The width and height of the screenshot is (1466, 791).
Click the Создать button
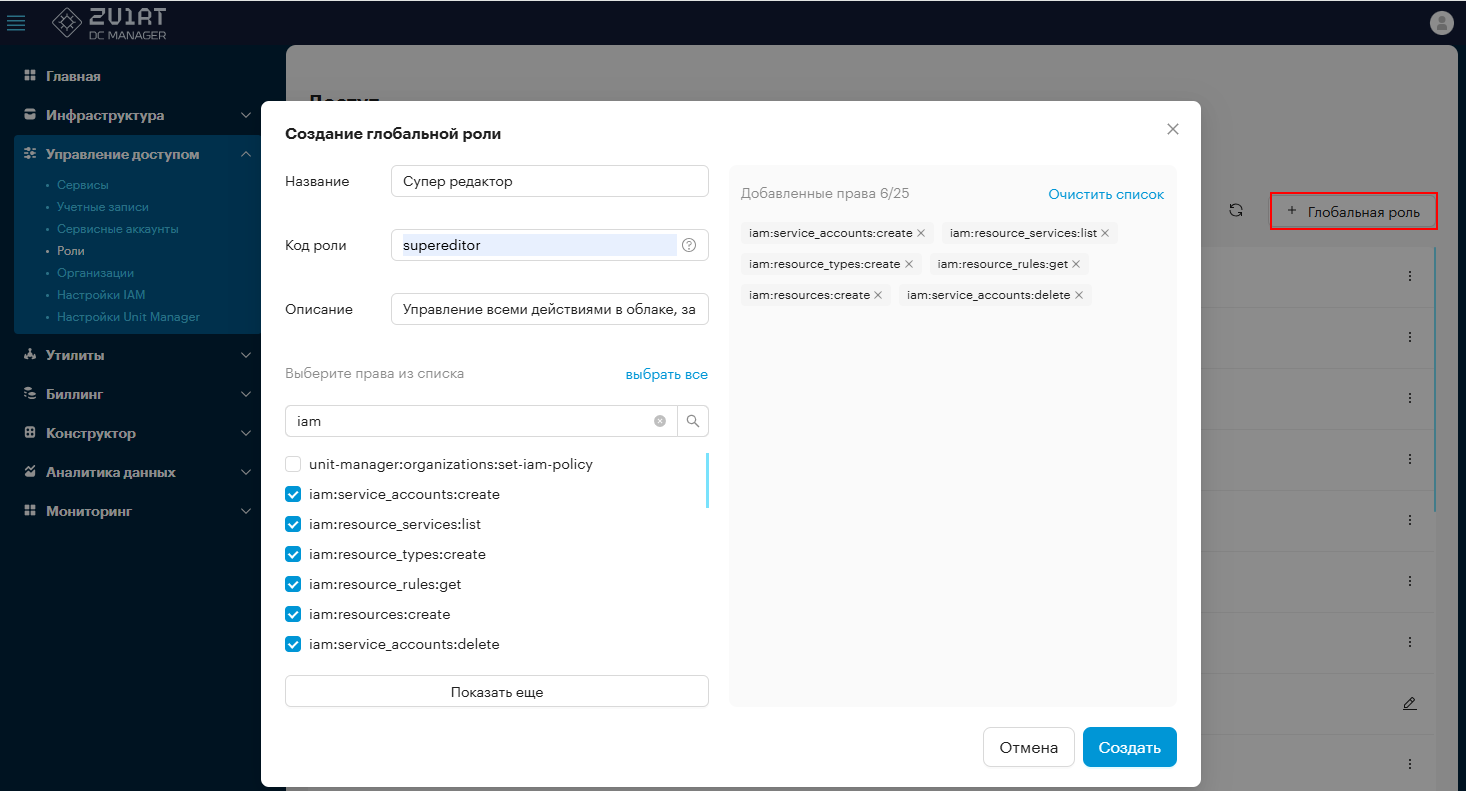click(x=1130, y=747)
